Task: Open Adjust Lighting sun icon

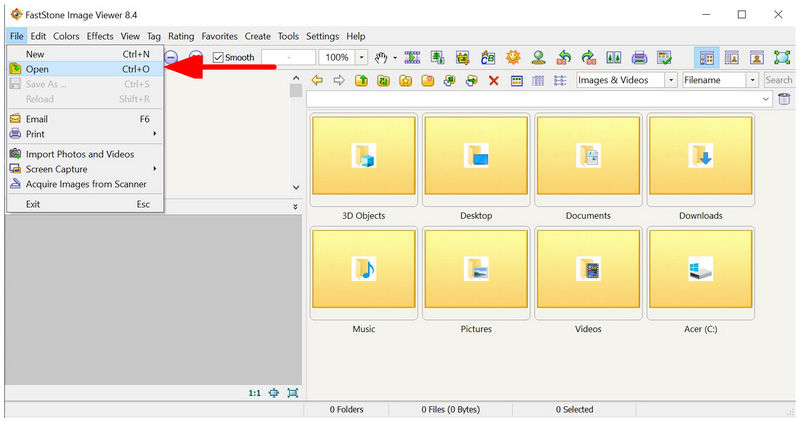Action: click(513, 57)
